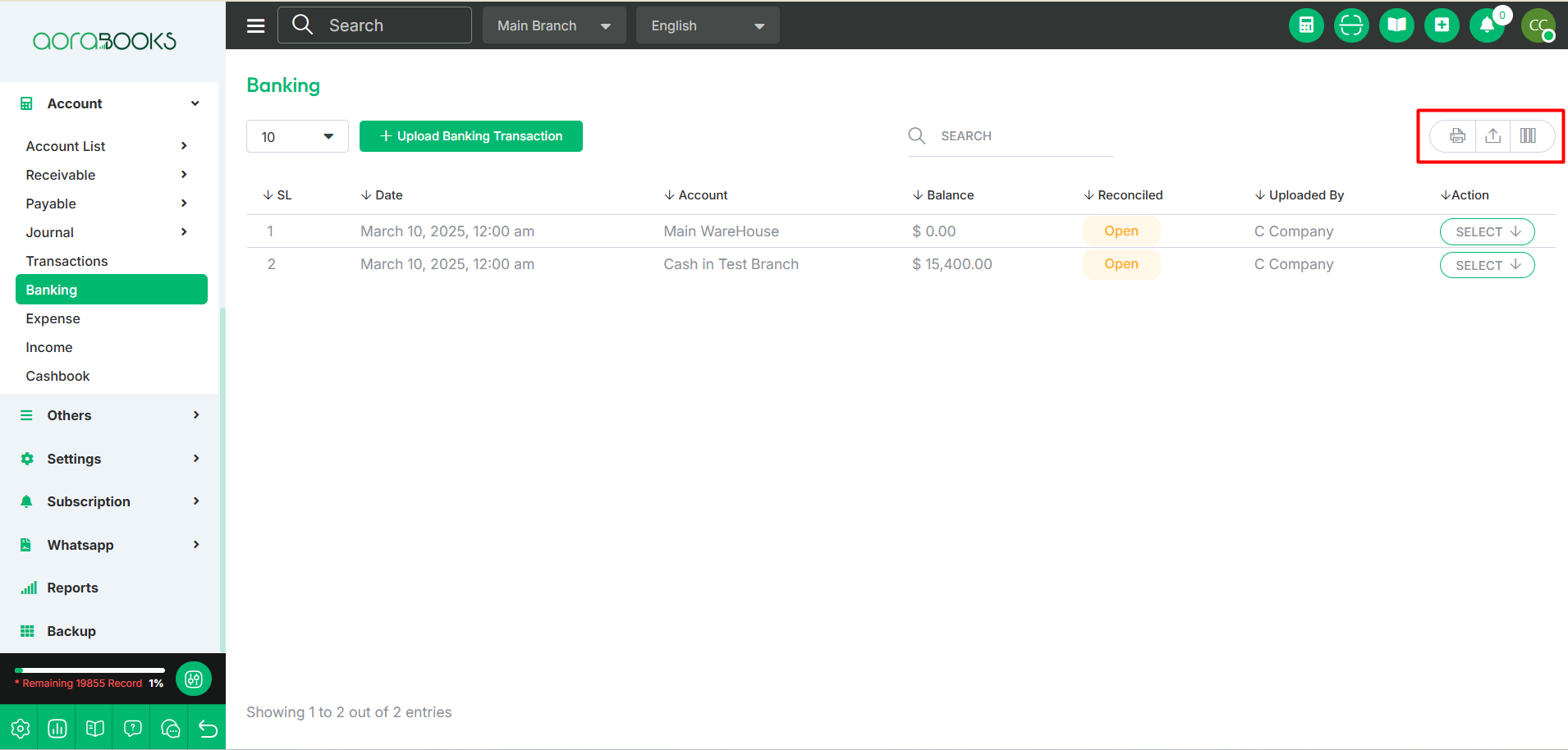Viewport: 1568px width, 750px height.
Task: Open the notifications bell
Action: point(1487,25)
